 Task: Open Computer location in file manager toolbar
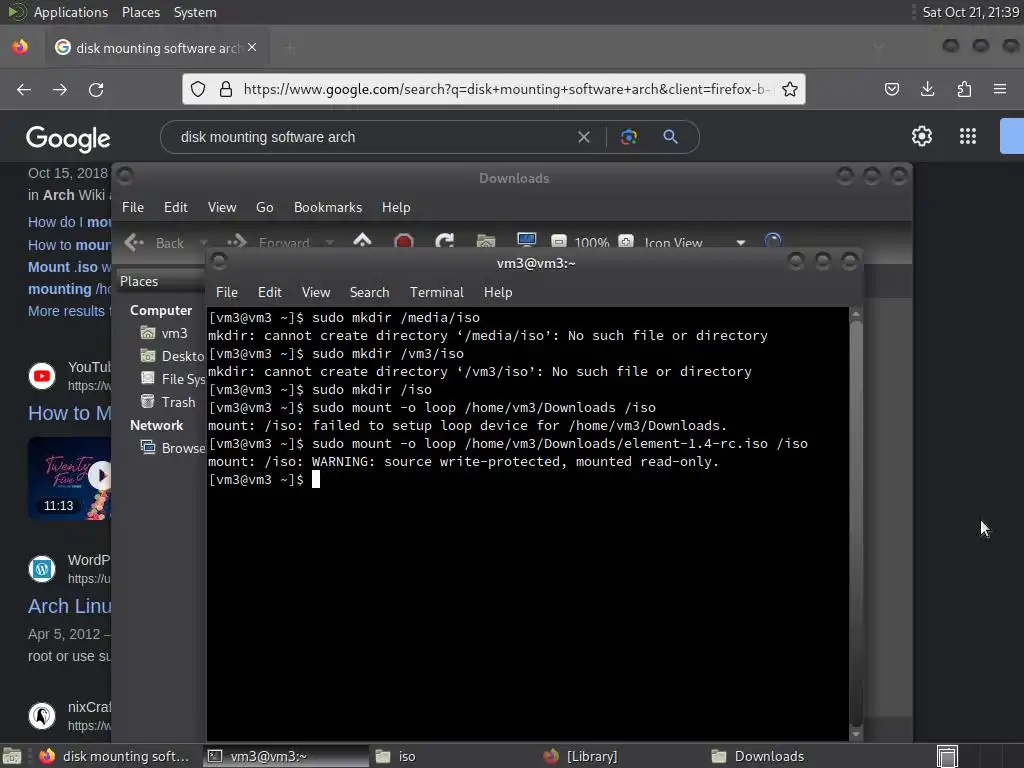pos(526,242)
